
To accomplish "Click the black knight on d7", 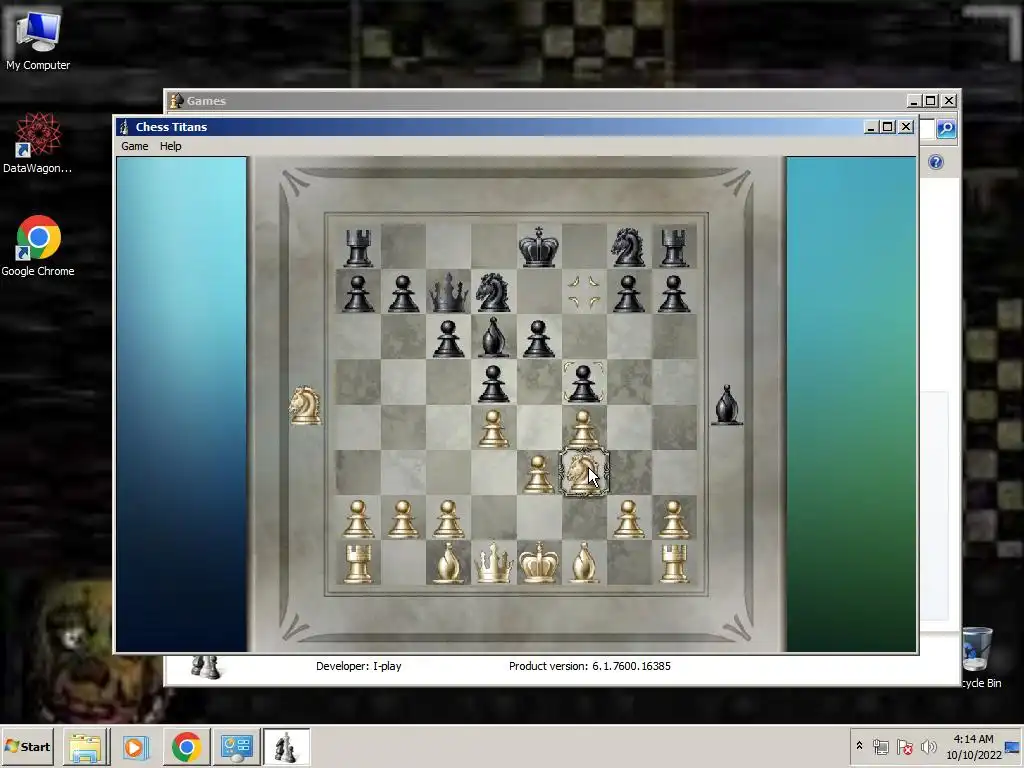I will 493,293.
